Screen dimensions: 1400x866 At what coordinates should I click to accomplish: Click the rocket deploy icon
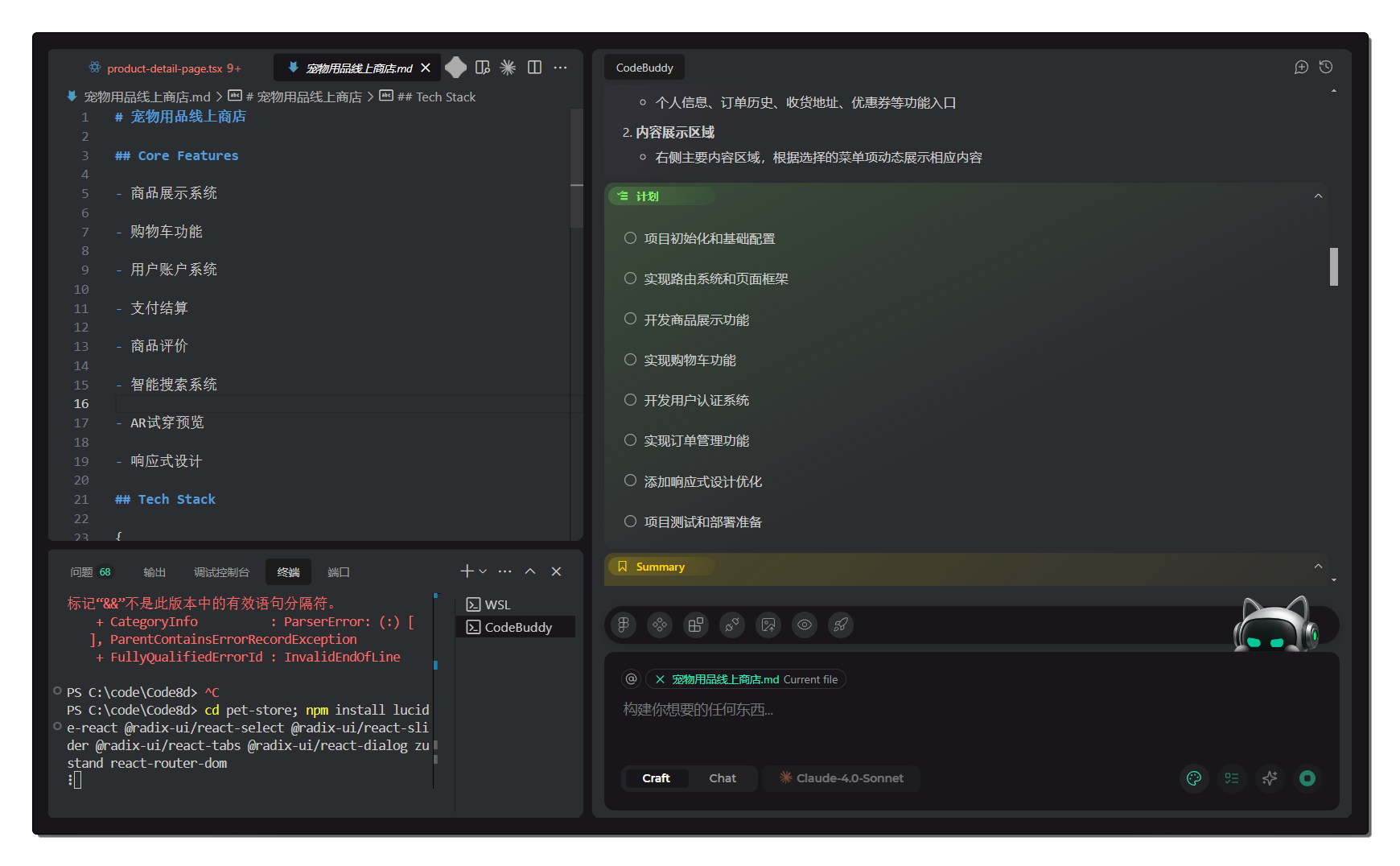[841, 625]
